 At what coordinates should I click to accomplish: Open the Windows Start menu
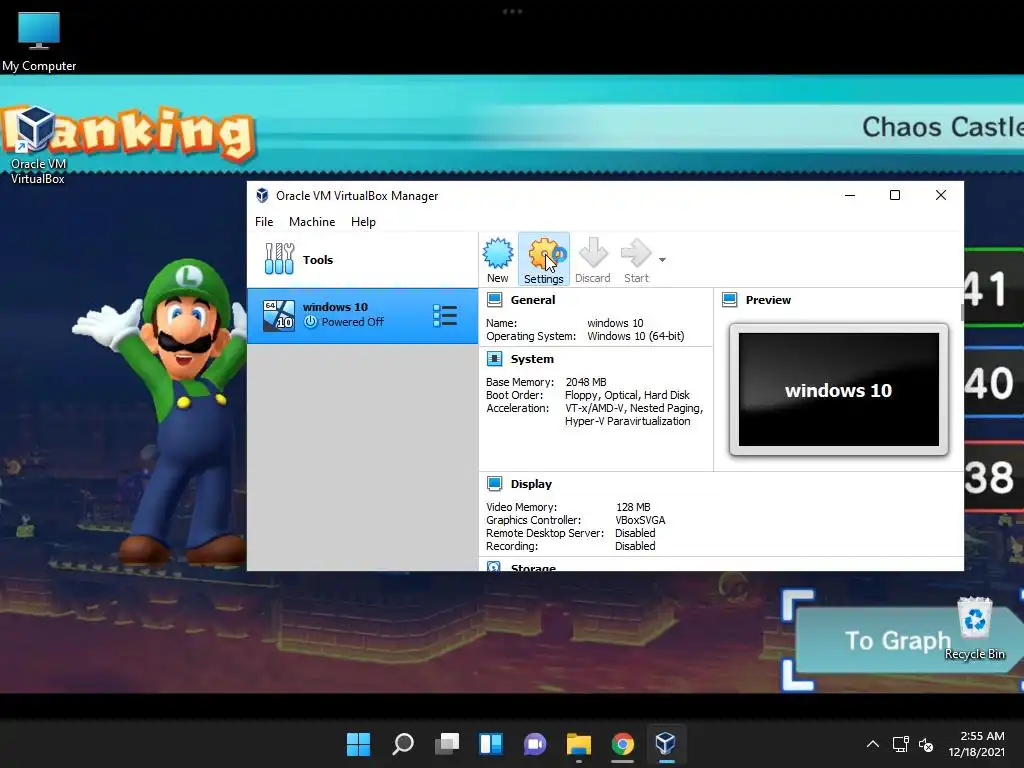(x=358, y=744)
